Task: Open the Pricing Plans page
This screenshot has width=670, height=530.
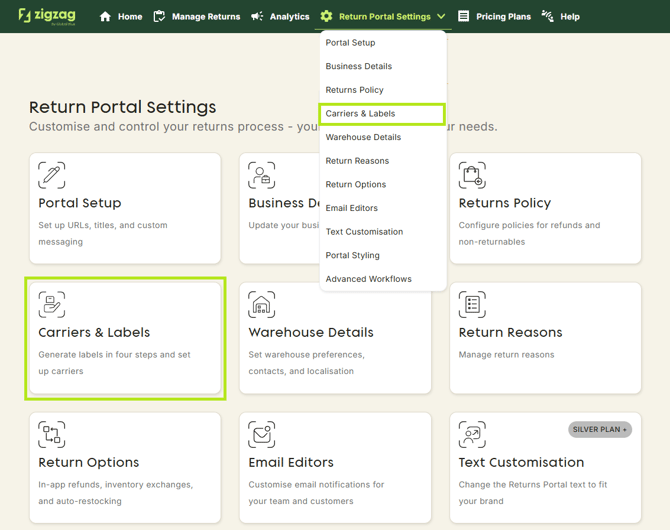Action: (494, 17)
